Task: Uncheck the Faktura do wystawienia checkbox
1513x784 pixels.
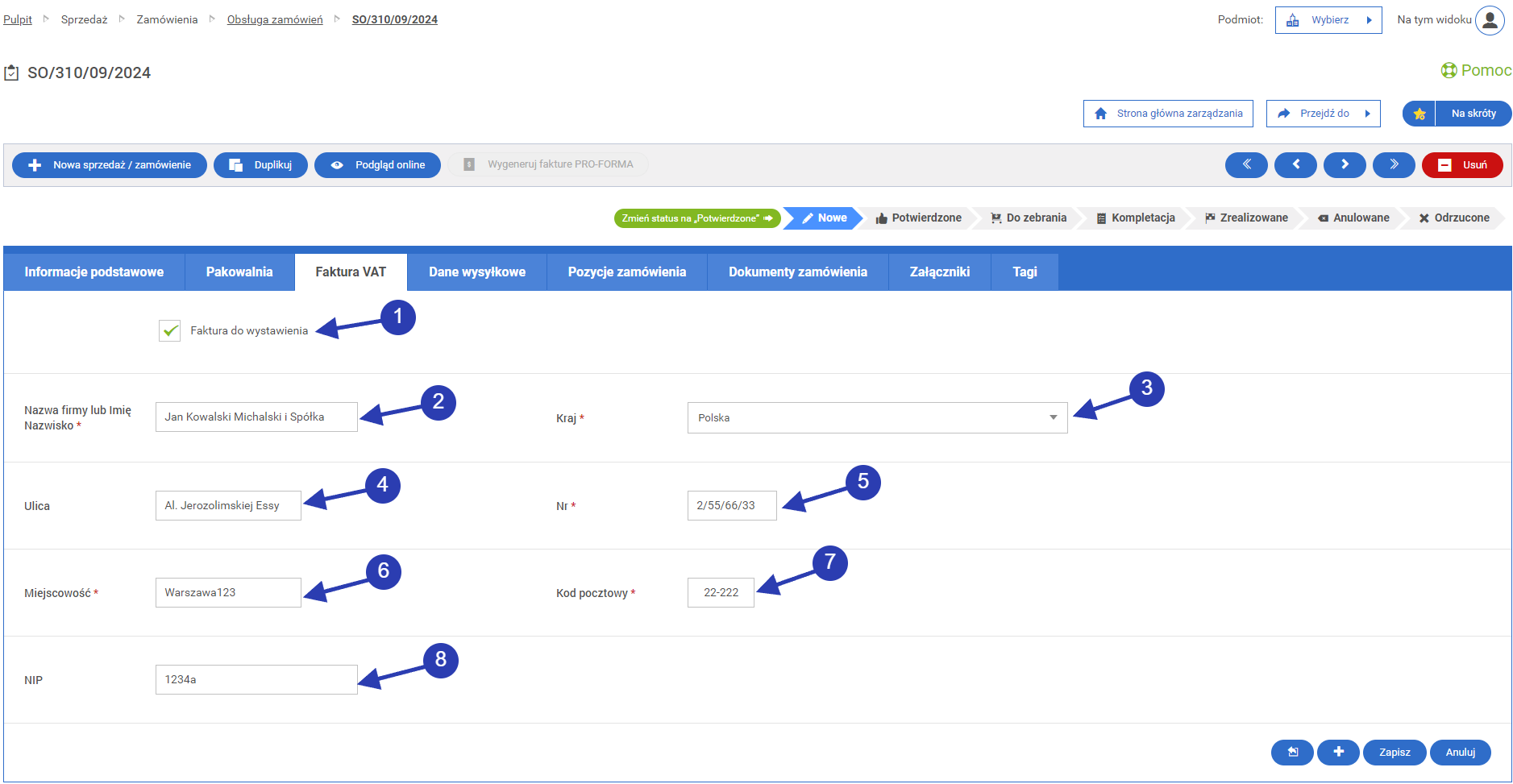Action: [170, 330]
